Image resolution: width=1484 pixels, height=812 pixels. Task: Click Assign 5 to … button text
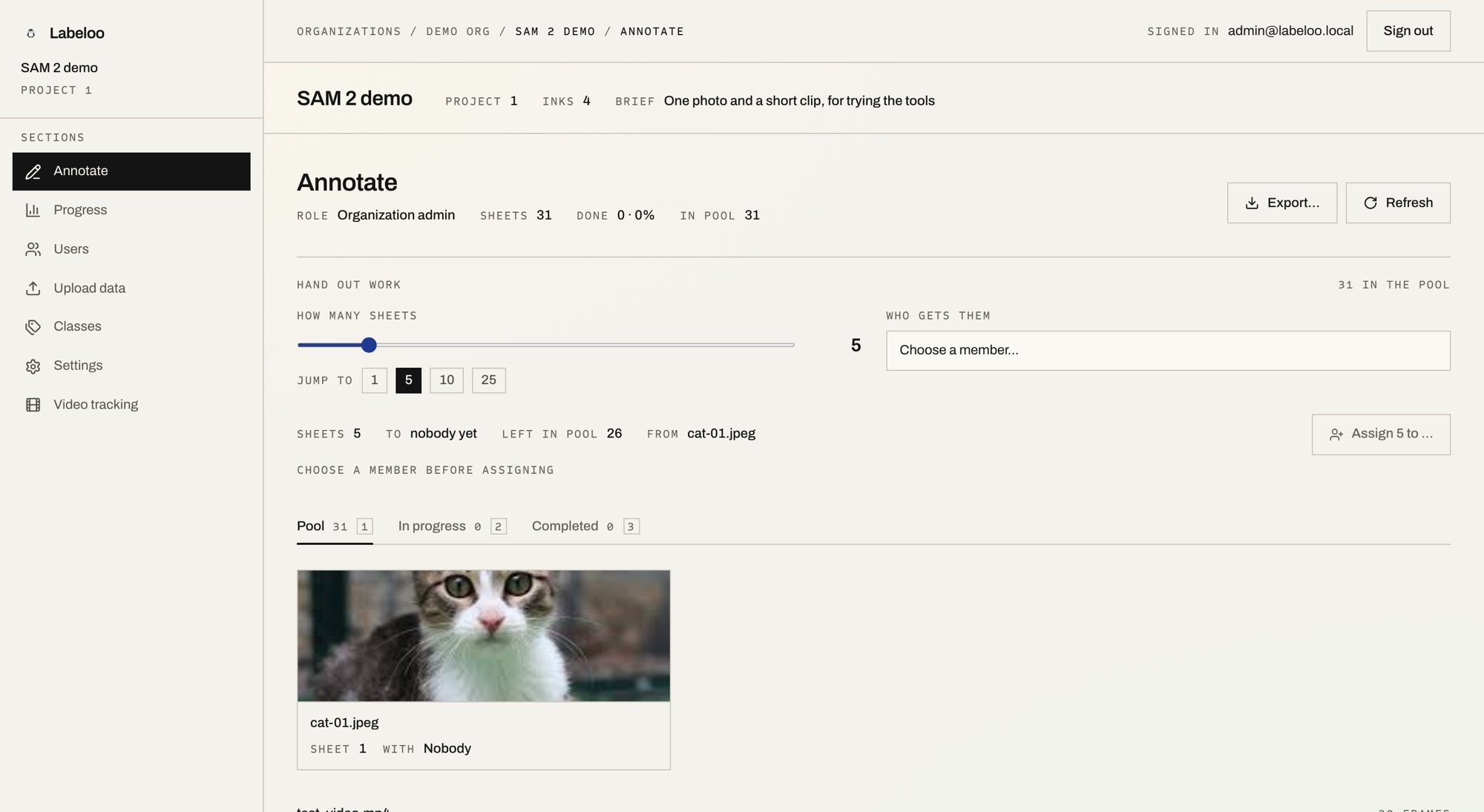pos(1392,434)
